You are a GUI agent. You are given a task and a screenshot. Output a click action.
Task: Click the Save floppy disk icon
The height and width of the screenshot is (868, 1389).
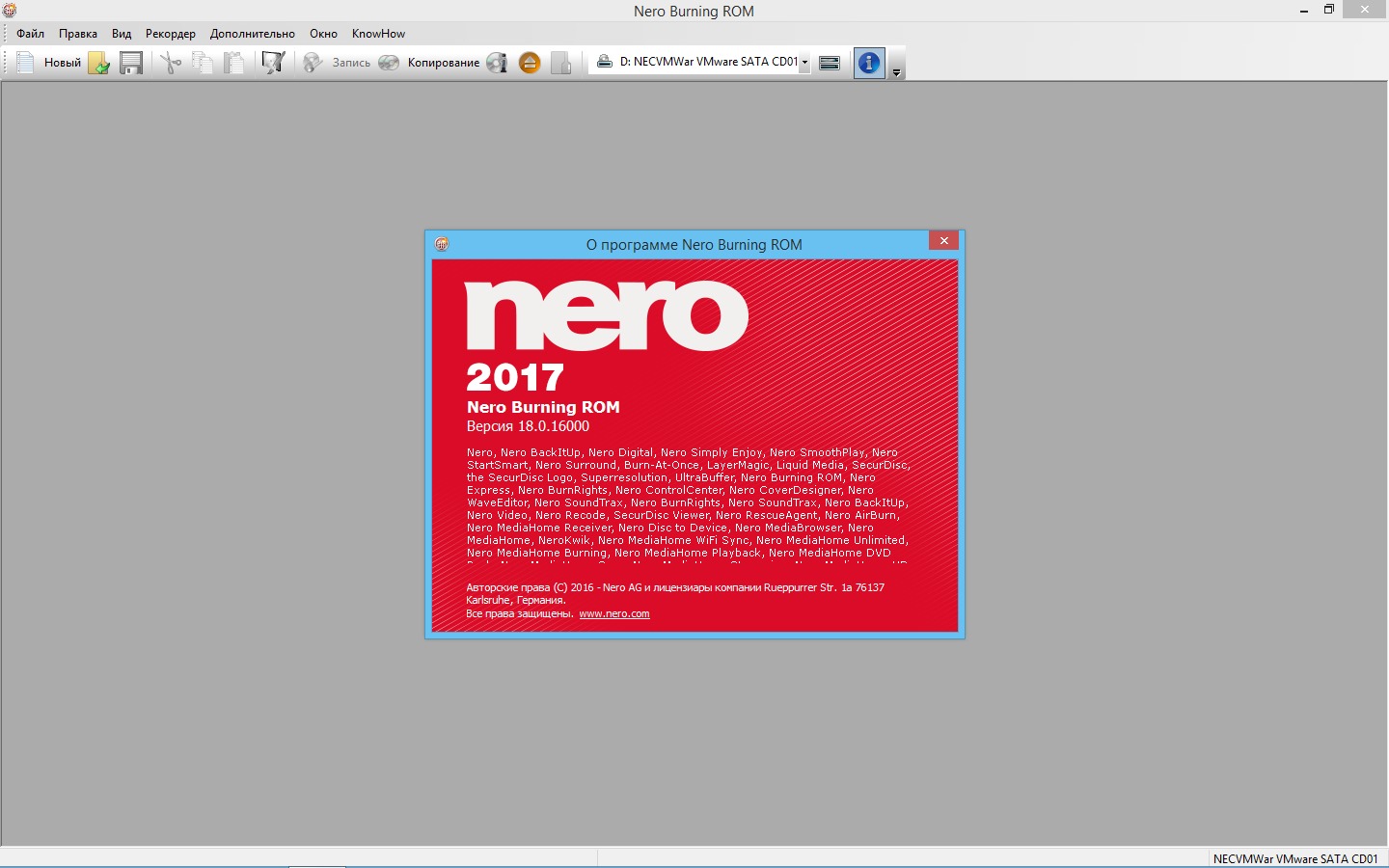pyautogui.click(x=131, y=63)
